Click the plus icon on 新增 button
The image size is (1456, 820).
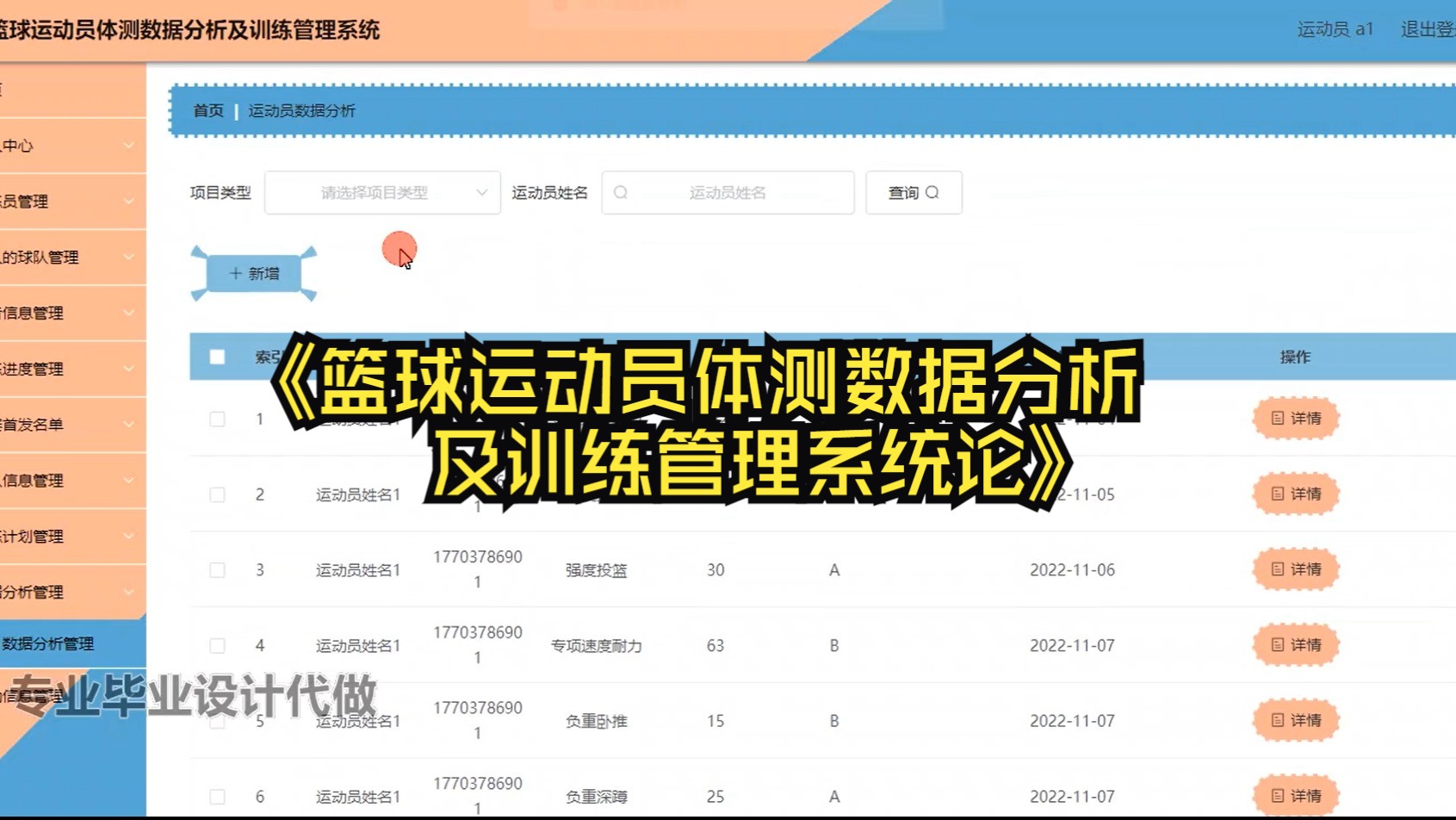pyautogui.click(x=235, y=273)
